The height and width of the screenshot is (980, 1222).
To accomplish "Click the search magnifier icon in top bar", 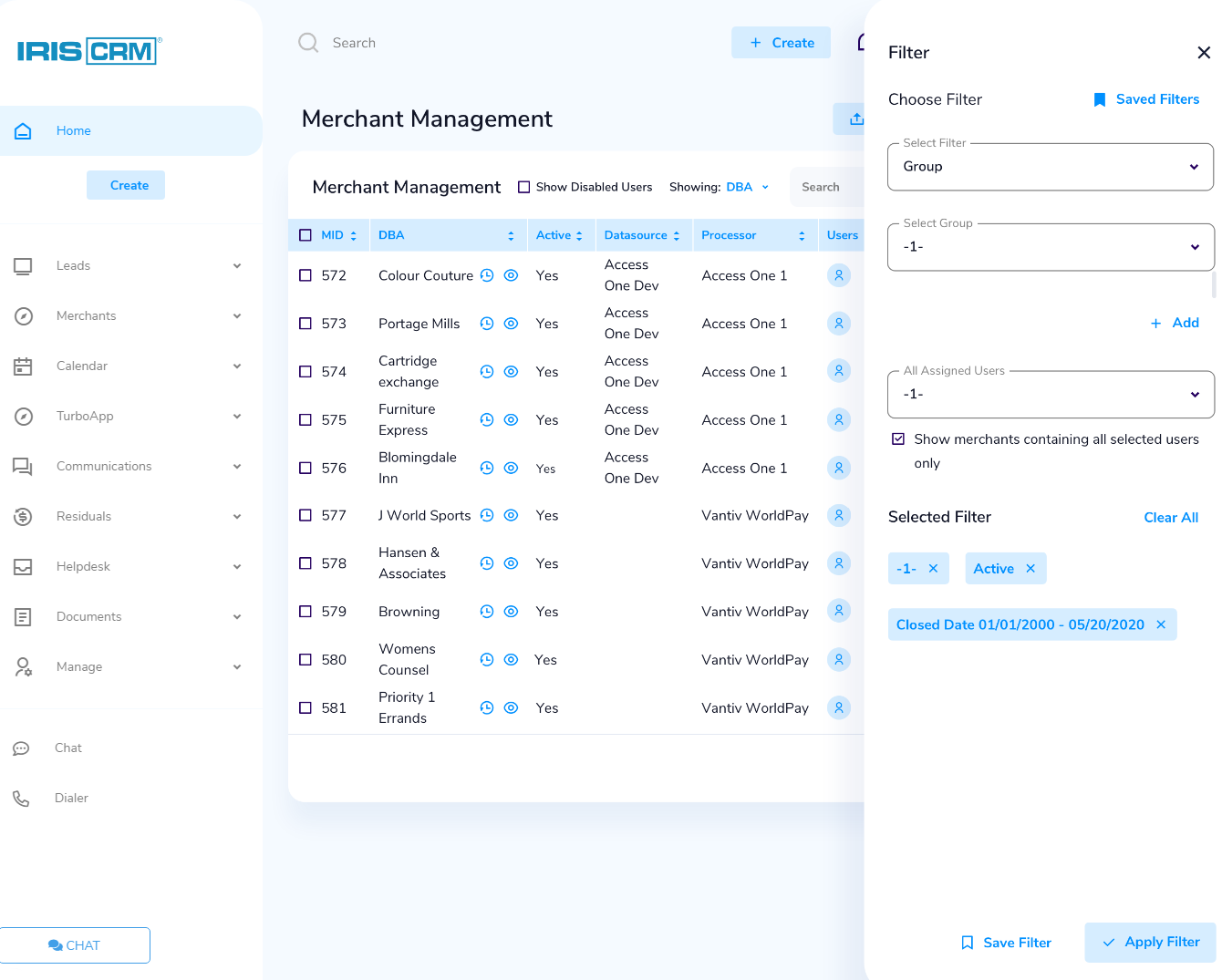I will coord(308,43).
